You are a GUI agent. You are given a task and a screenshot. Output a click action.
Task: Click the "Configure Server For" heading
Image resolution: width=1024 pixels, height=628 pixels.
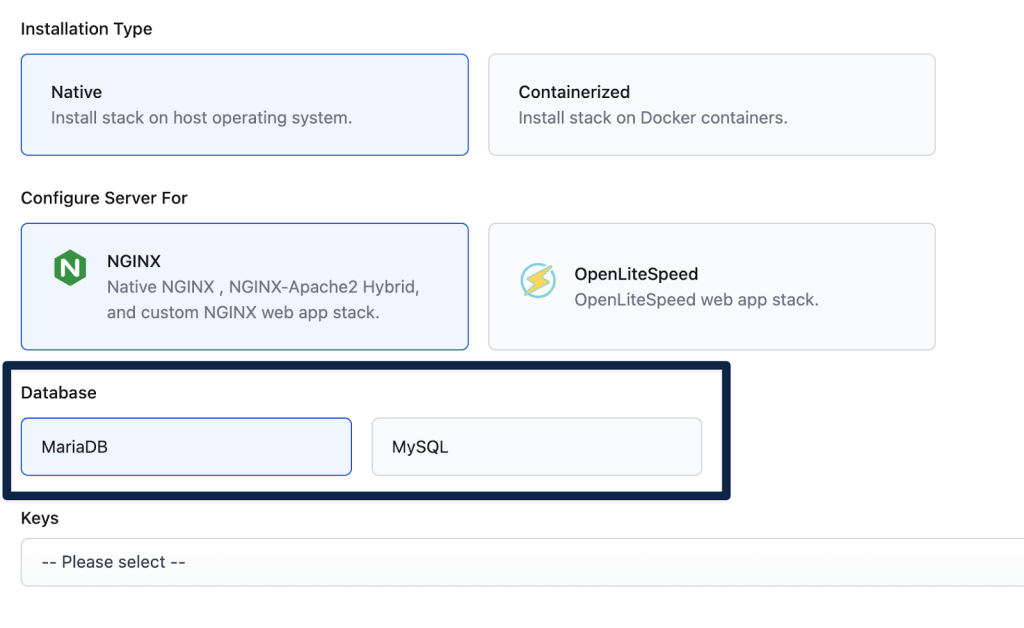[104, 198]
